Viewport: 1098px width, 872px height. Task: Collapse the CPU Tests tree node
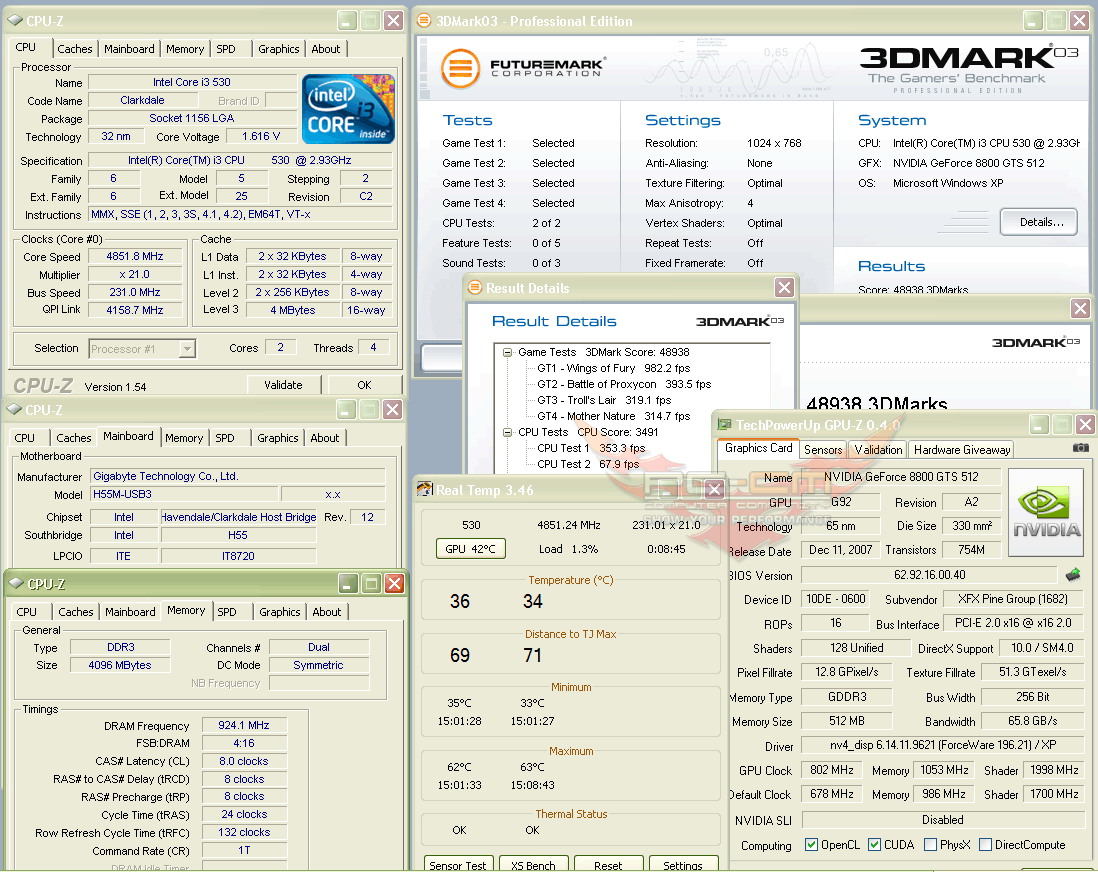coord(507,432)
